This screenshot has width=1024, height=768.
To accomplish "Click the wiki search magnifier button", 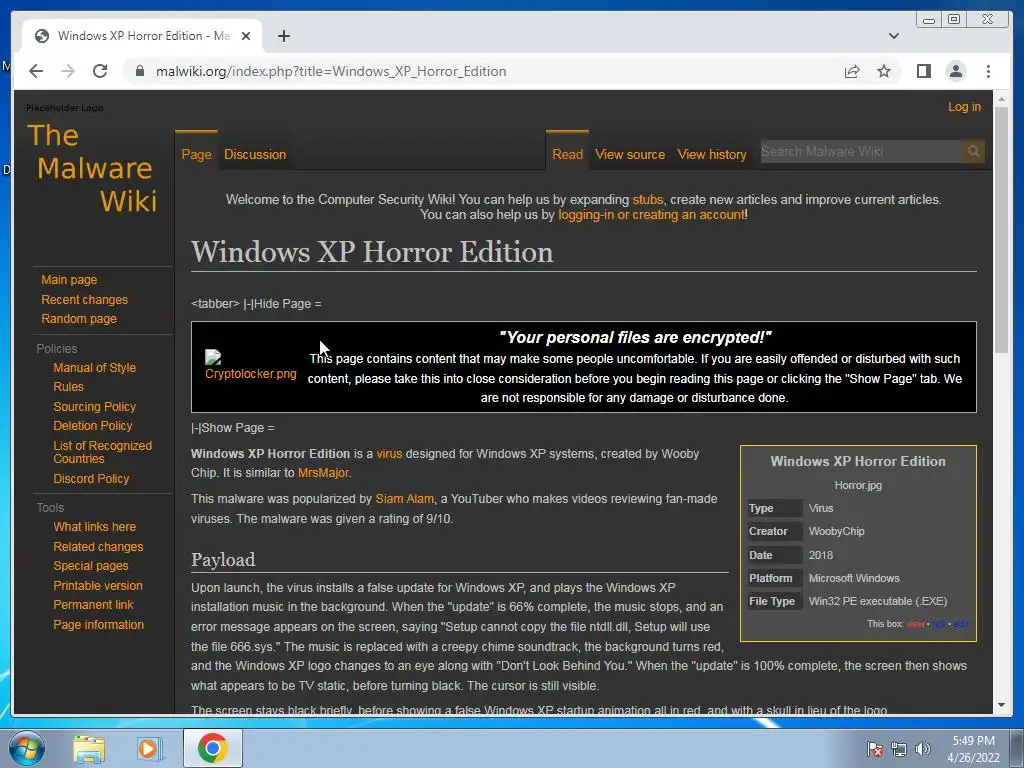I will pyautogui.click(x=973, y=152).
